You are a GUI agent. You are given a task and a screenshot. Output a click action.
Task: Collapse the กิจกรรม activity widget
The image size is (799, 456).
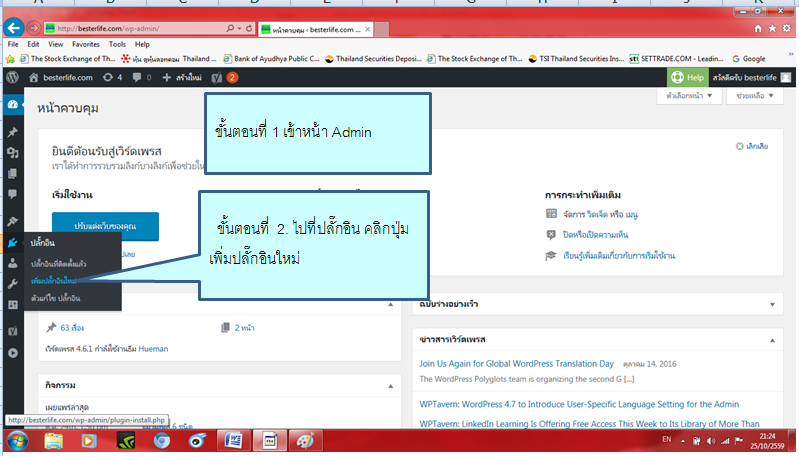[390, 386]
